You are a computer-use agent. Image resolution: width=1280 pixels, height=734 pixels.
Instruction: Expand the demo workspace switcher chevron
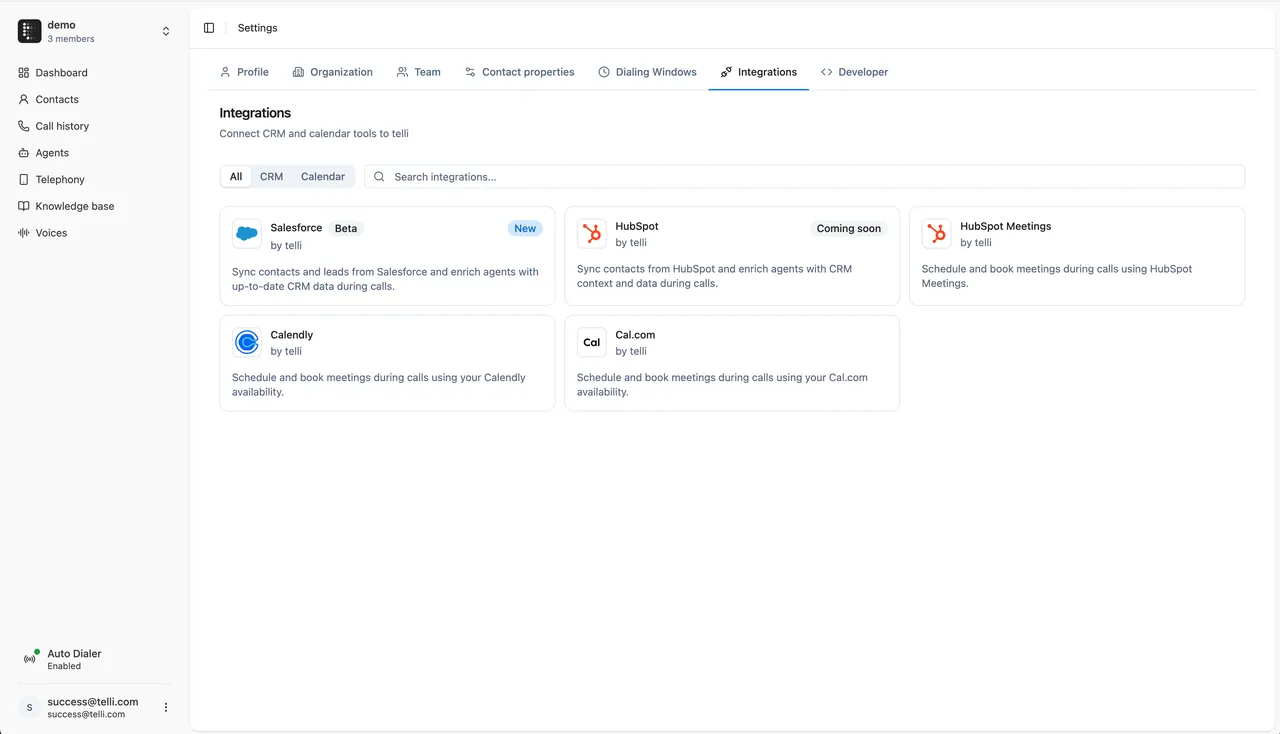tap(166, 32)
